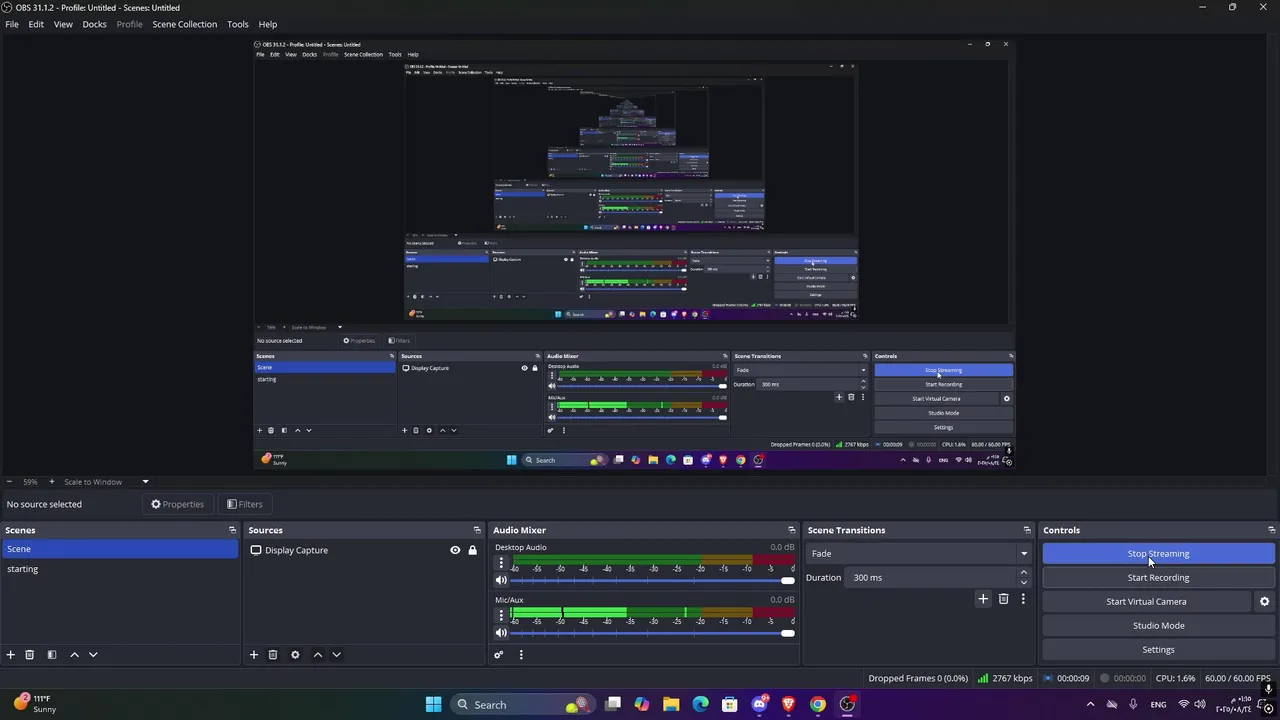Screen dimensions: 1280x720
Task: Click Start Recording button
Action: pos(1158,578)
